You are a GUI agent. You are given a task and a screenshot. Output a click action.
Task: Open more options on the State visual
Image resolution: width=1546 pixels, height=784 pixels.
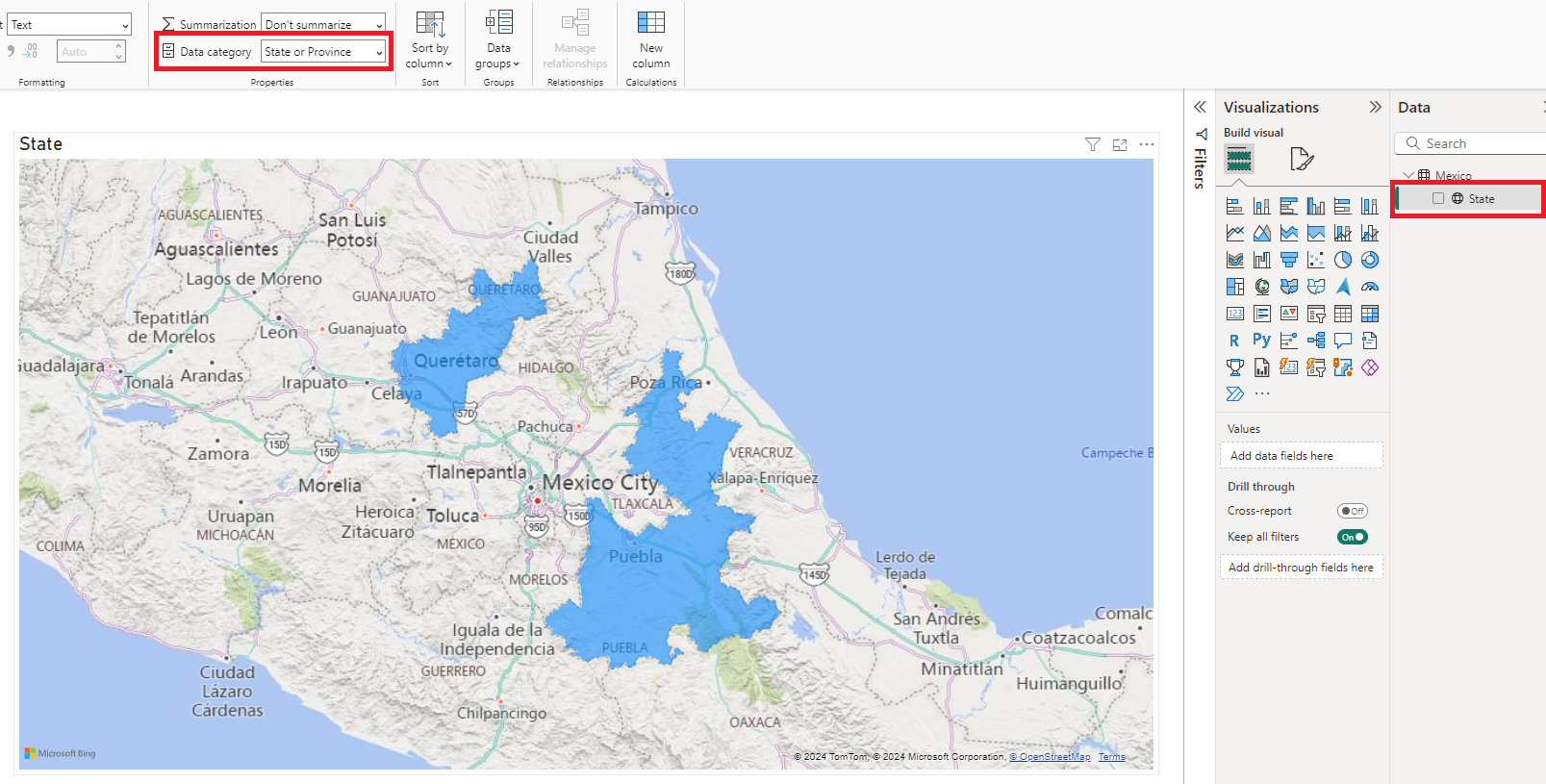point(1146,144)
